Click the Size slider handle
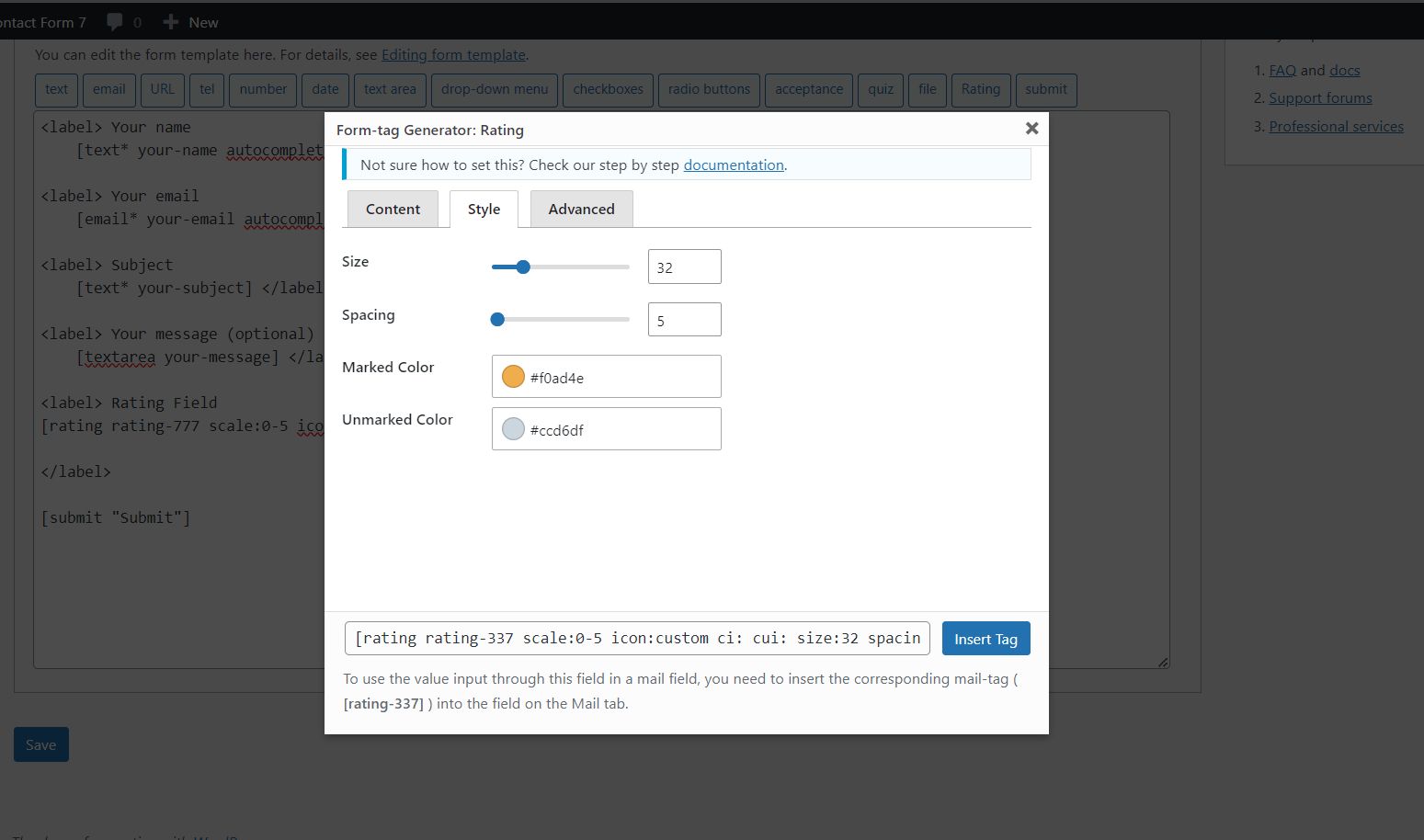 pos(523,267)
